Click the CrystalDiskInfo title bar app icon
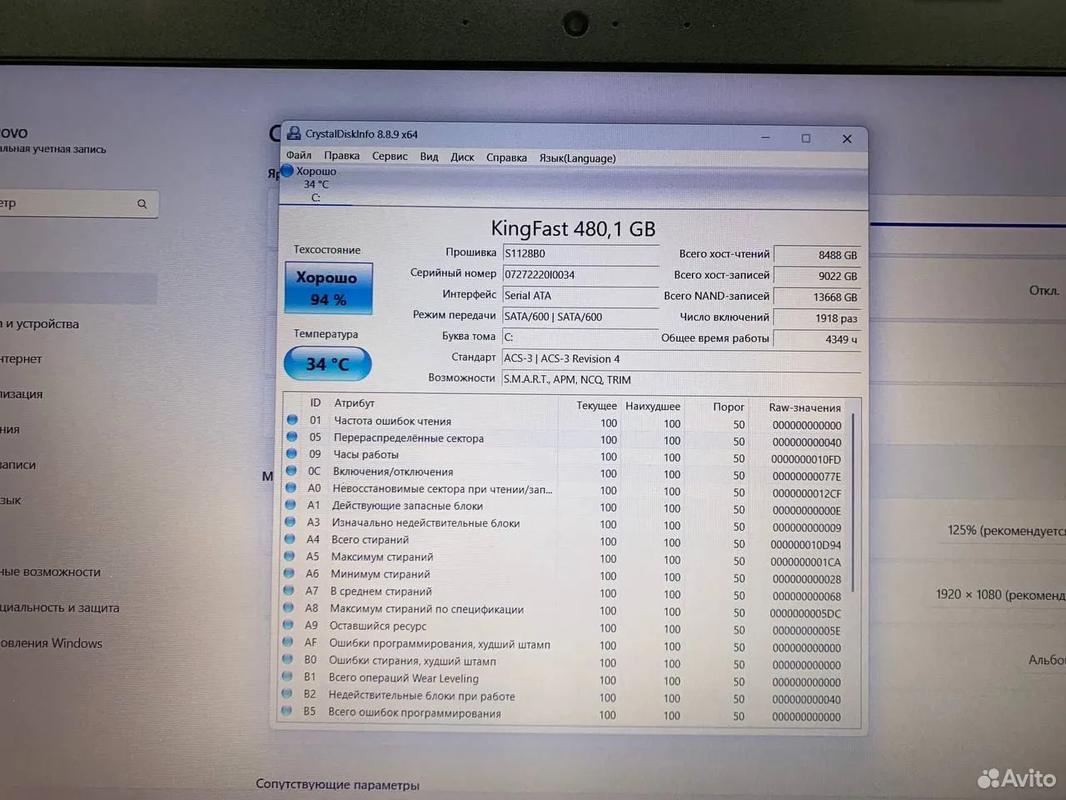The image size is (1066, 800). [294, 133]
